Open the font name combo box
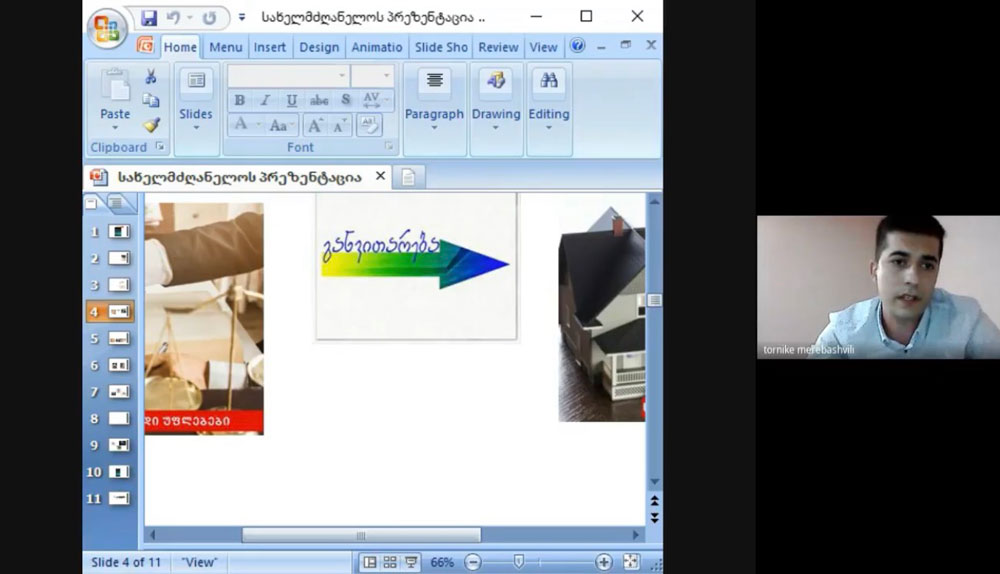Image resolution: width=1000 pixels, height=574 pixels. (287, 76)
